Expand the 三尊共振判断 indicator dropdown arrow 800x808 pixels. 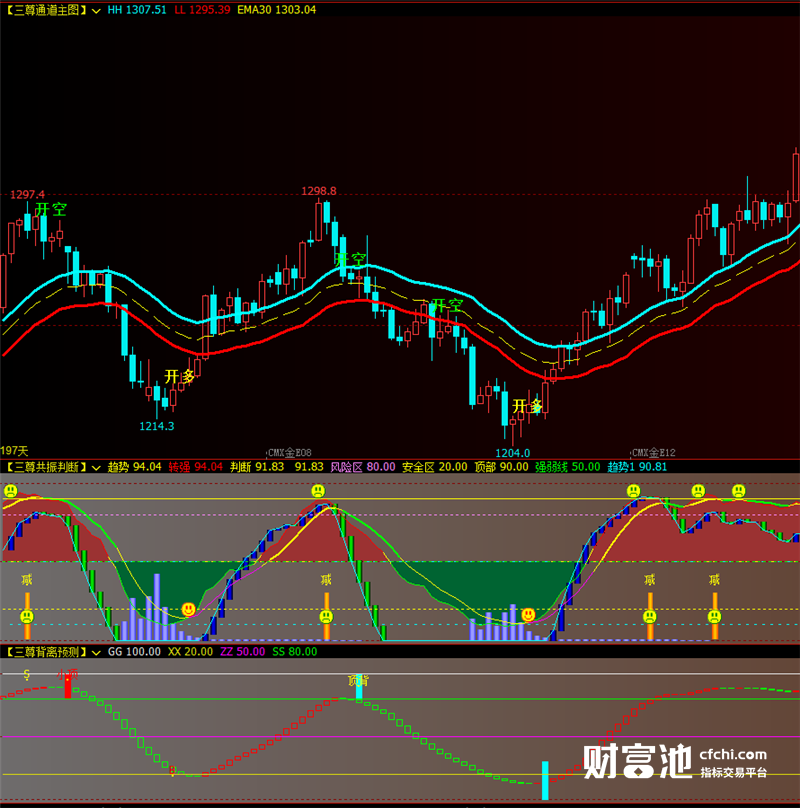[96, 467]
